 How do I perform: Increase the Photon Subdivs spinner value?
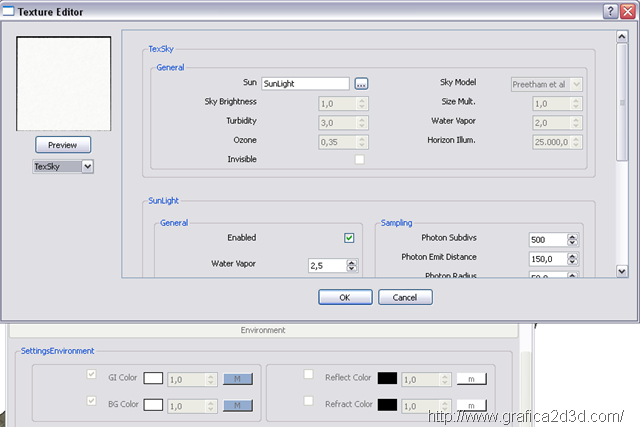pyautogui.click(x=572, y=237)
